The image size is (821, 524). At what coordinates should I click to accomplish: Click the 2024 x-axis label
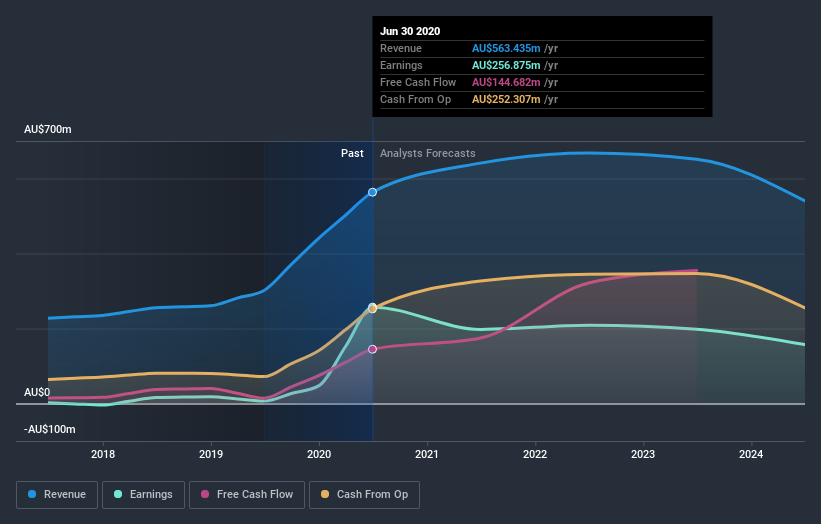[751, 454]
